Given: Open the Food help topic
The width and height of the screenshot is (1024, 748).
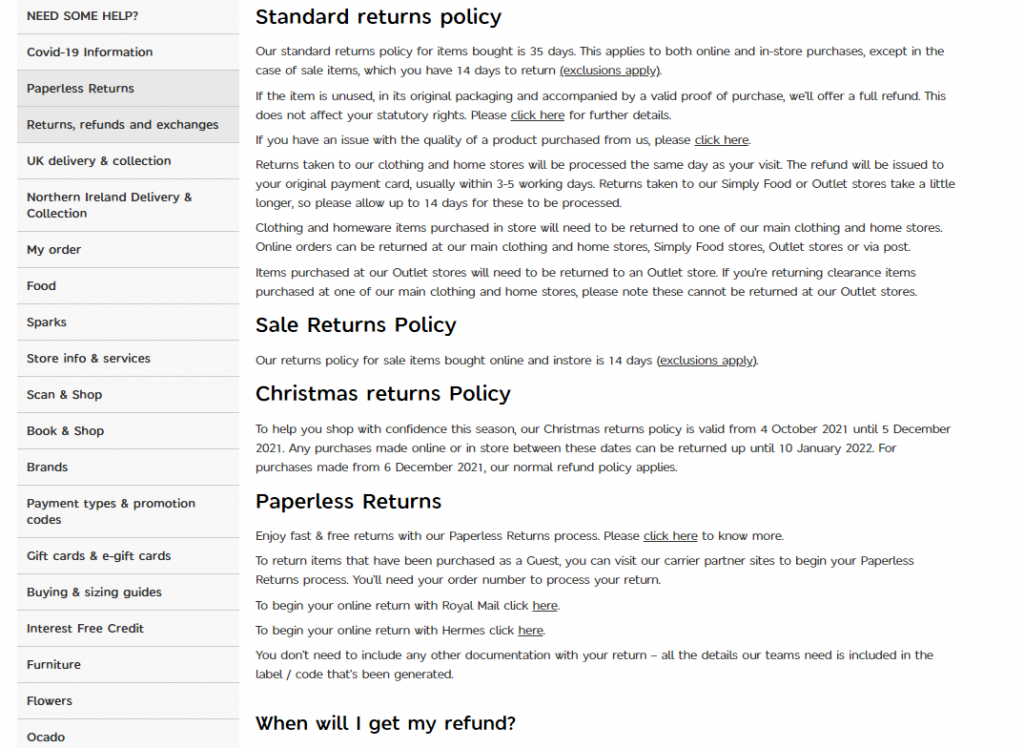Looking at the screenshot, I should coord(40,285).
